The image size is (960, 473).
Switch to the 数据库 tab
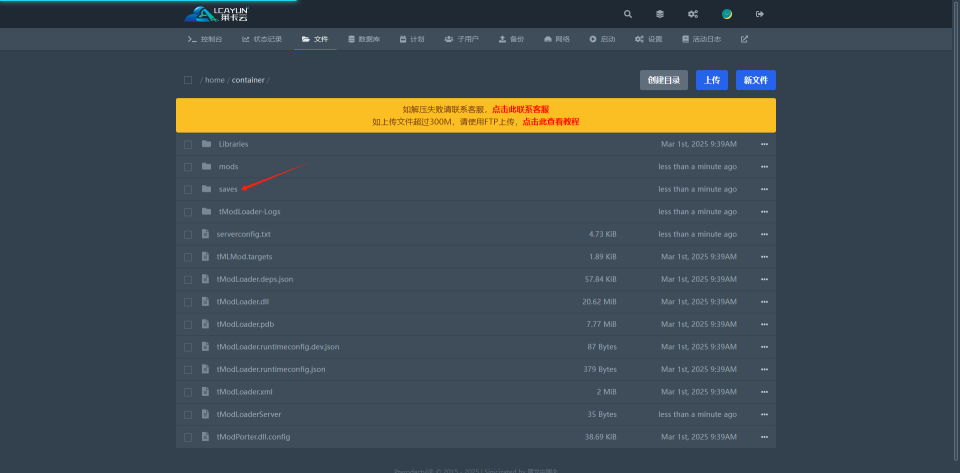tap(364, 39)
